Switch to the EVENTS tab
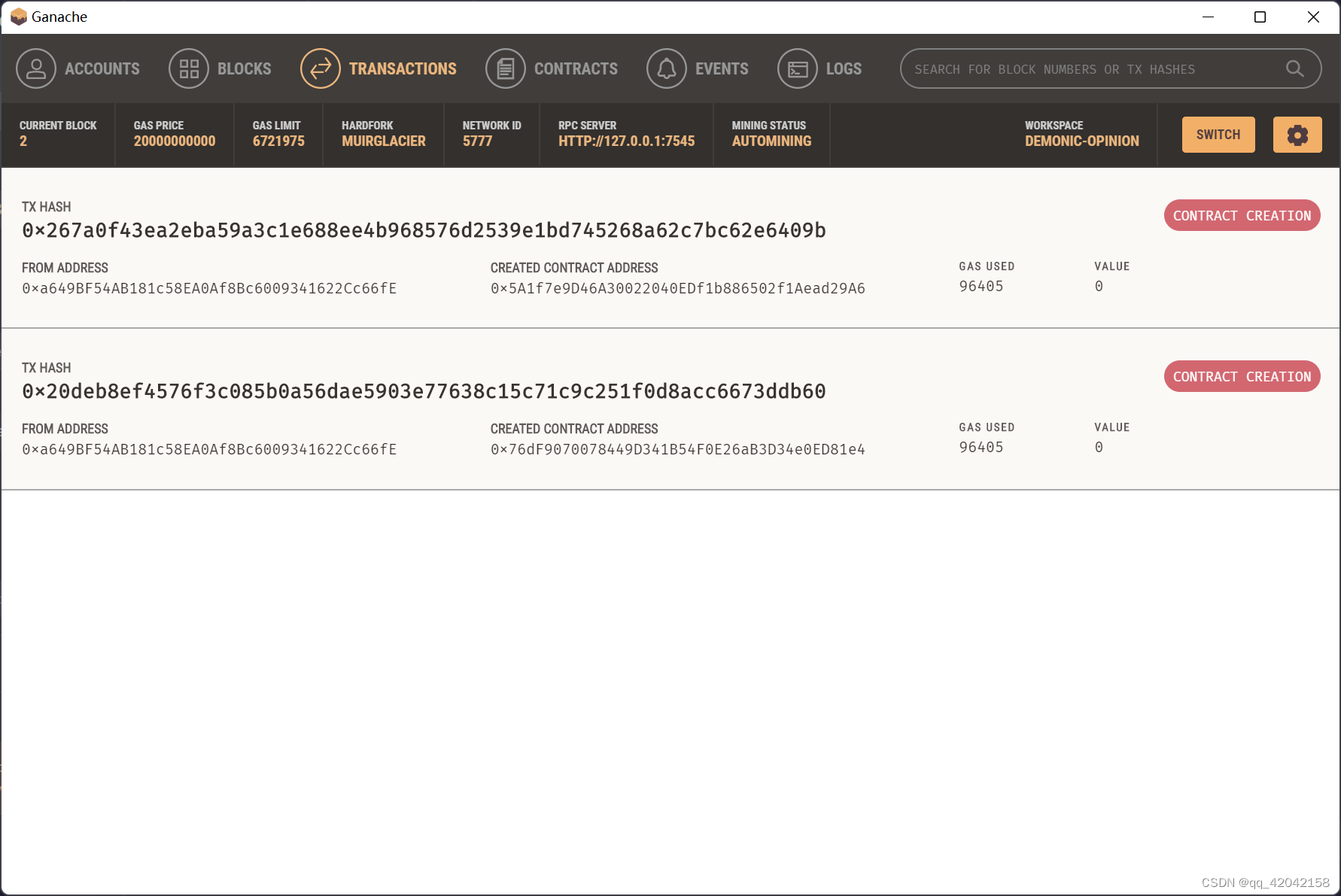This screenshot has width=1341, height=896. [722, 68]
